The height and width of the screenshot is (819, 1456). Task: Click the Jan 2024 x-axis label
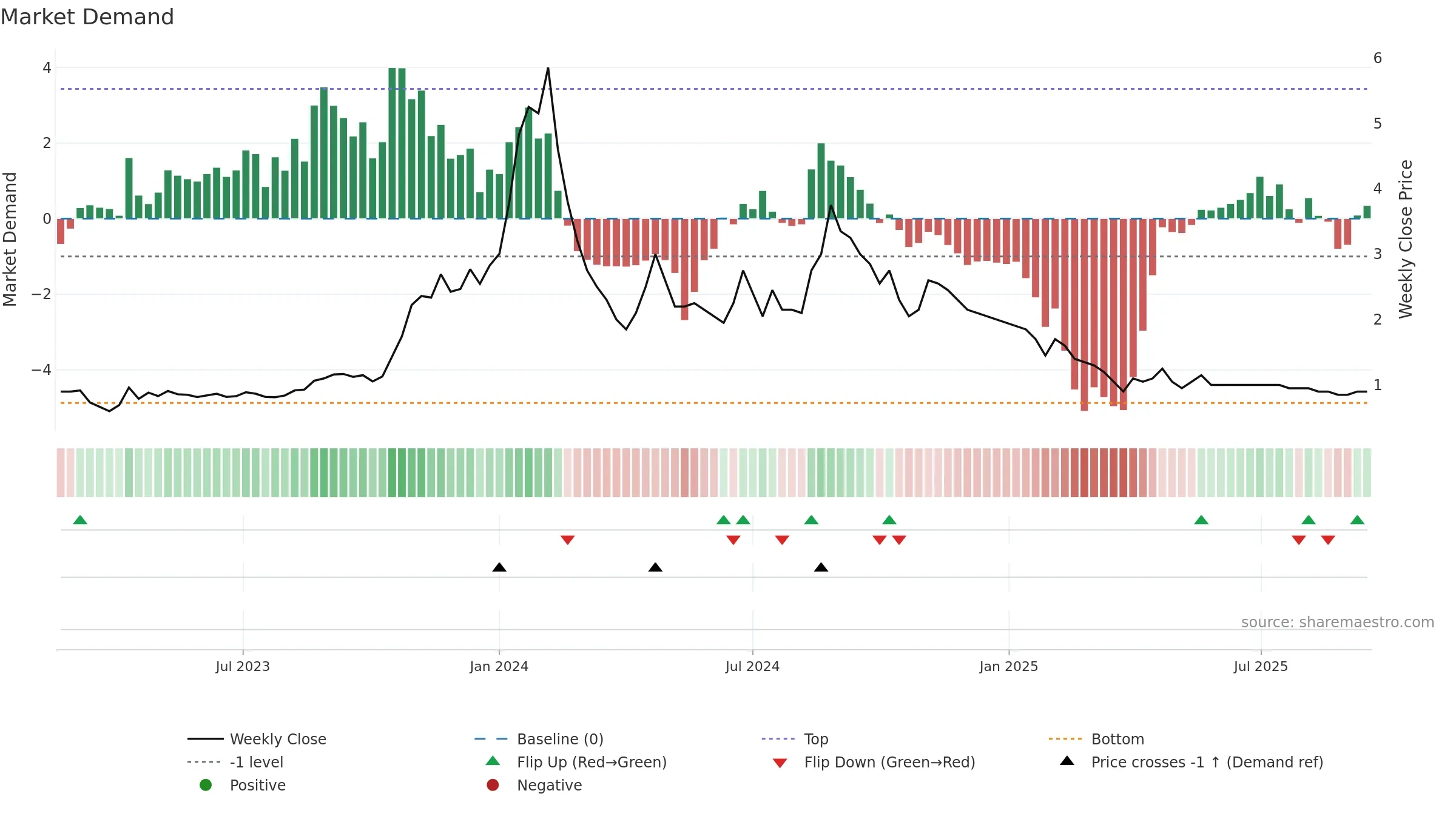click(x=499, y=667)
